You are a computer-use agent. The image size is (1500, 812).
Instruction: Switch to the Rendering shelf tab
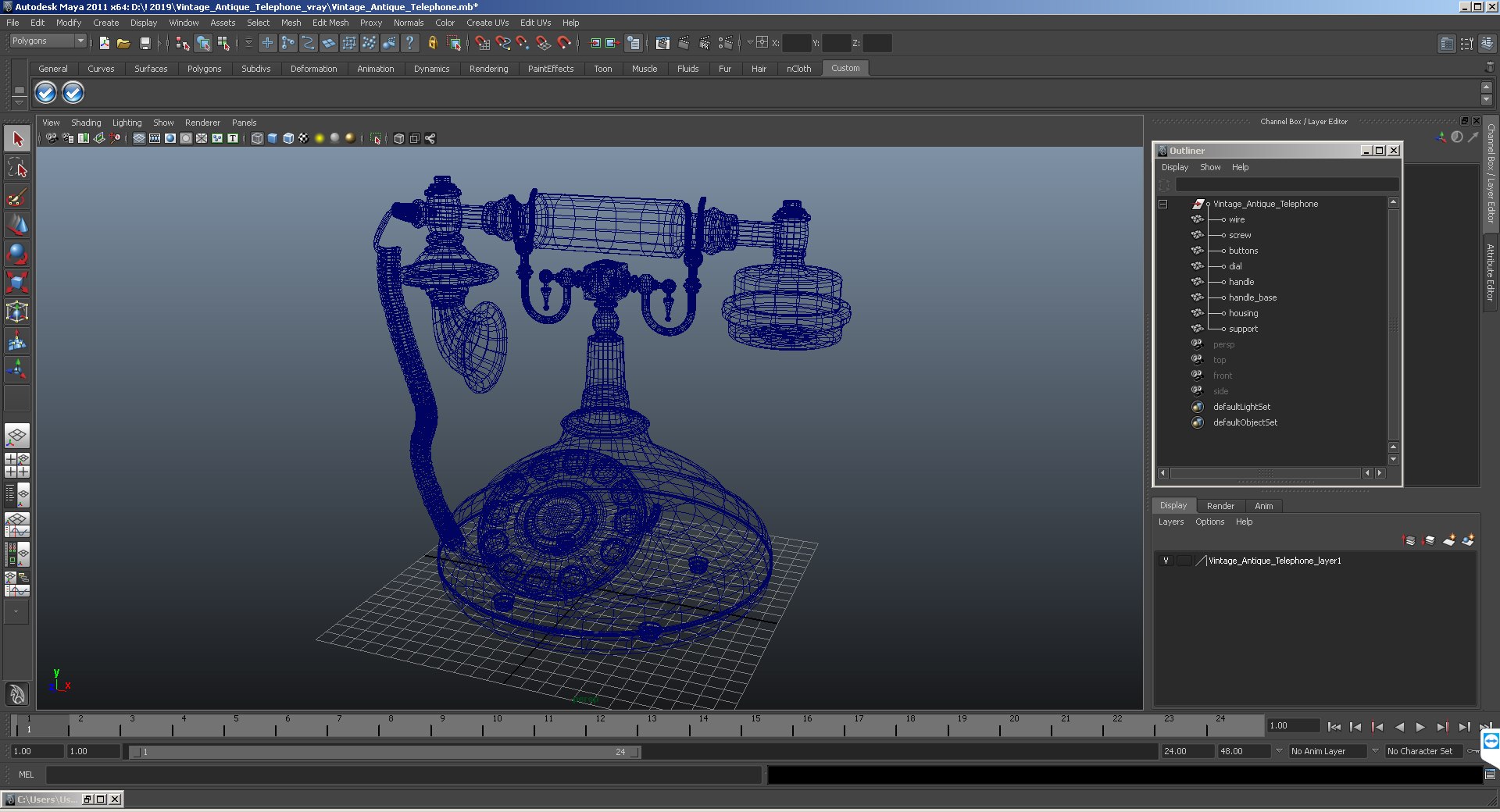pyautogui.click(x=488, y=69)
